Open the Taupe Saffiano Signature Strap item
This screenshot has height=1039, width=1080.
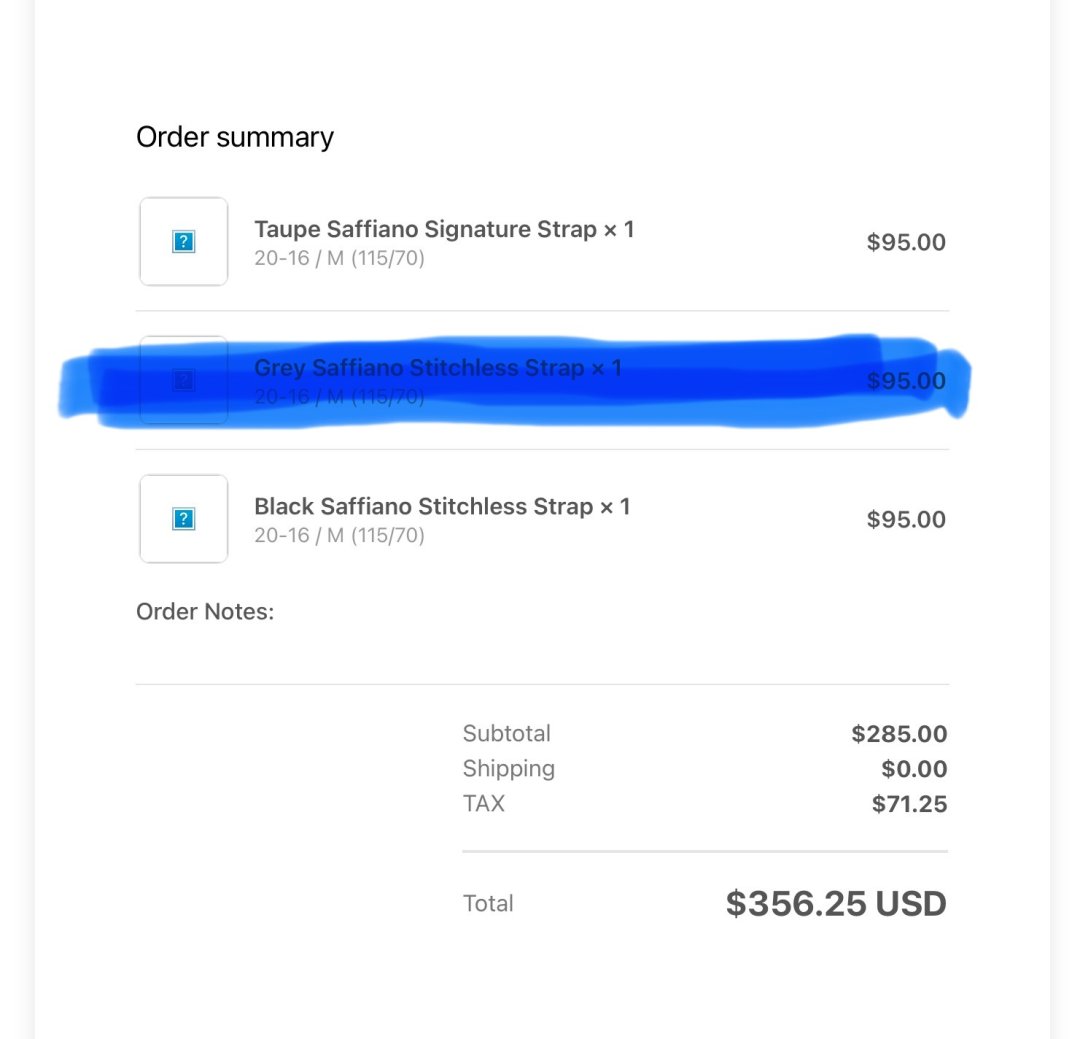(x=444, y=229)
